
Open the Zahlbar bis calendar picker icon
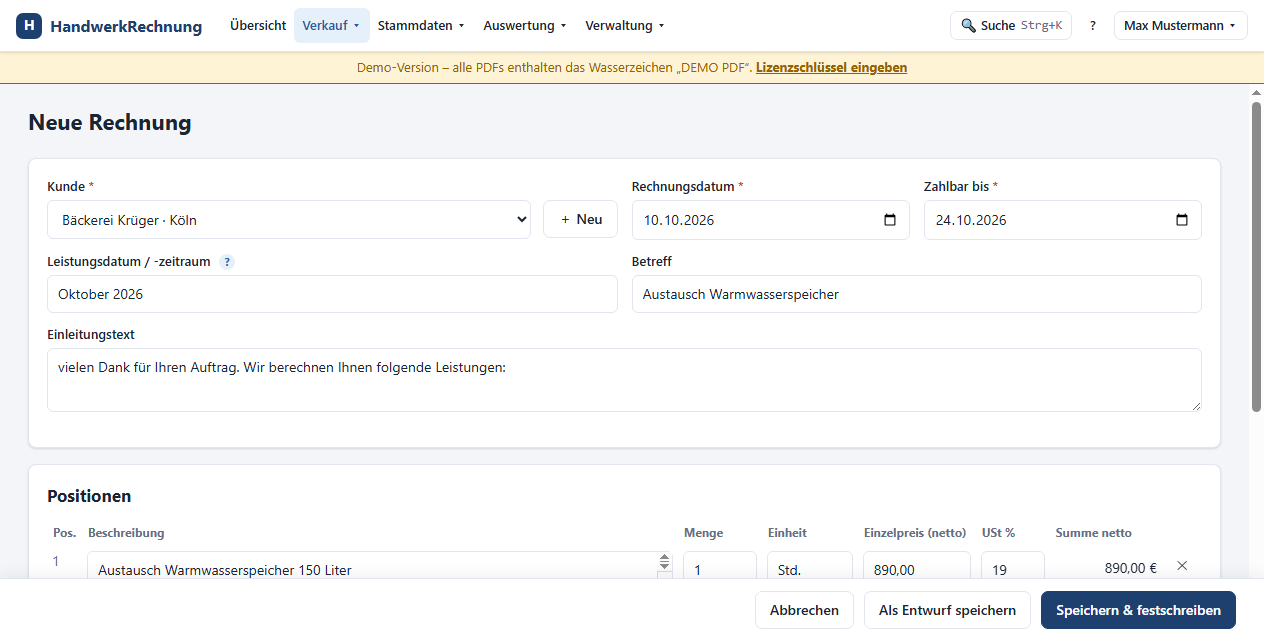point(1182,220)
